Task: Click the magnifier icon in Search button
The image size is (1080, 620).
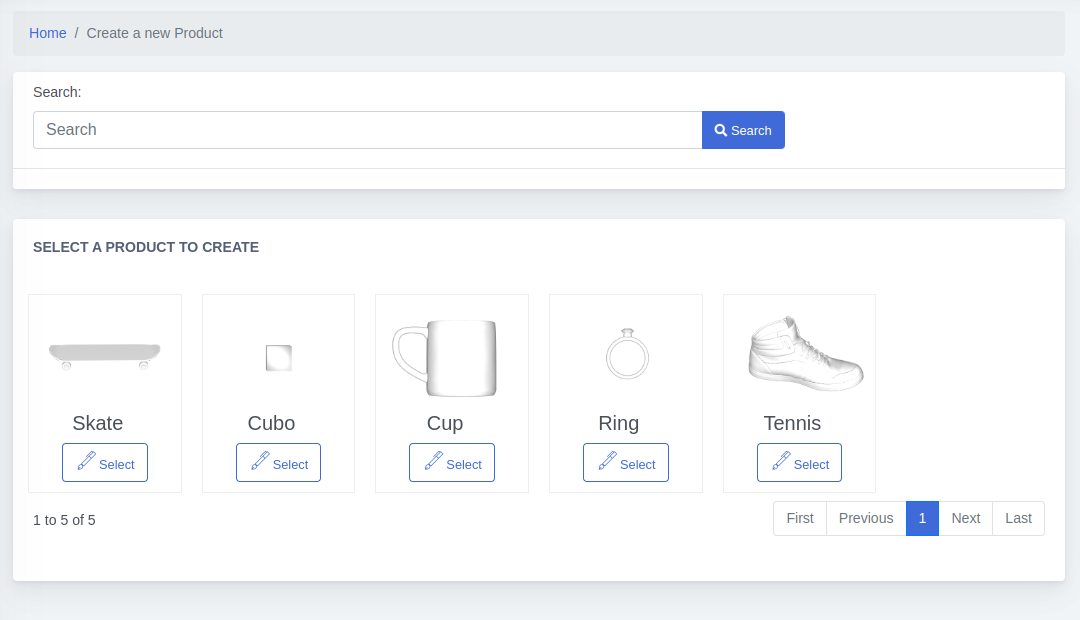Action: tap(720, 130)
